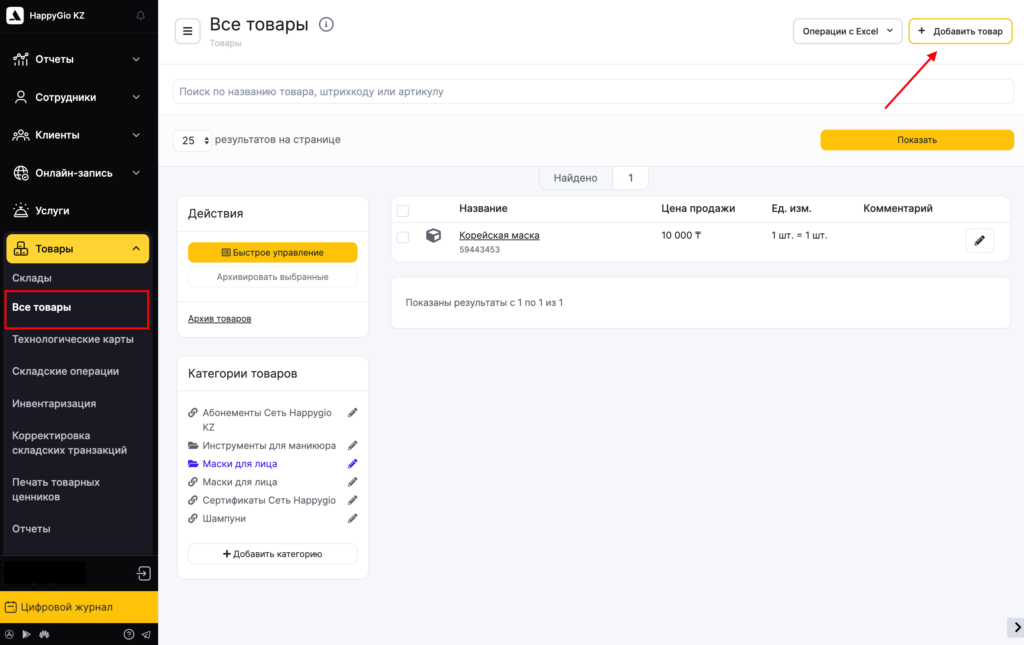Check the Корейская маска row checkbox
Viewport: 1024px width, 645px height.
[403, 237]
